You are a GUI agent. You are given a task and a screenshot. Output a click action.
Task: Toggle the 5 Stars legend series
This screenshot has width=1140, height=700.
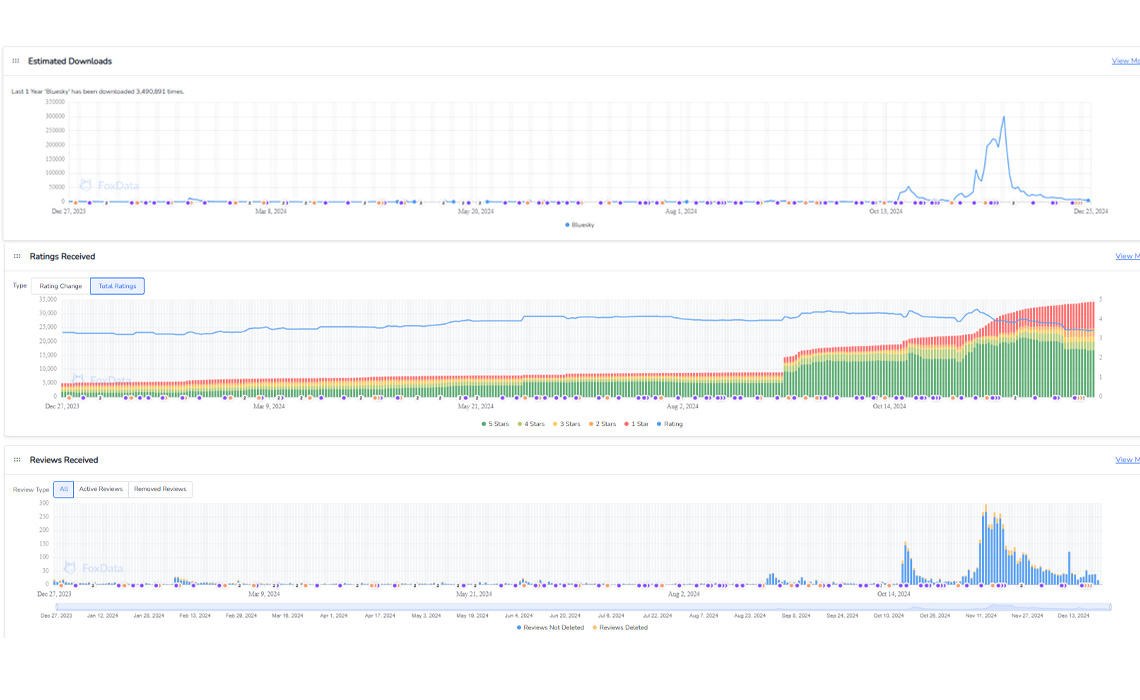(x=495, y=425)
